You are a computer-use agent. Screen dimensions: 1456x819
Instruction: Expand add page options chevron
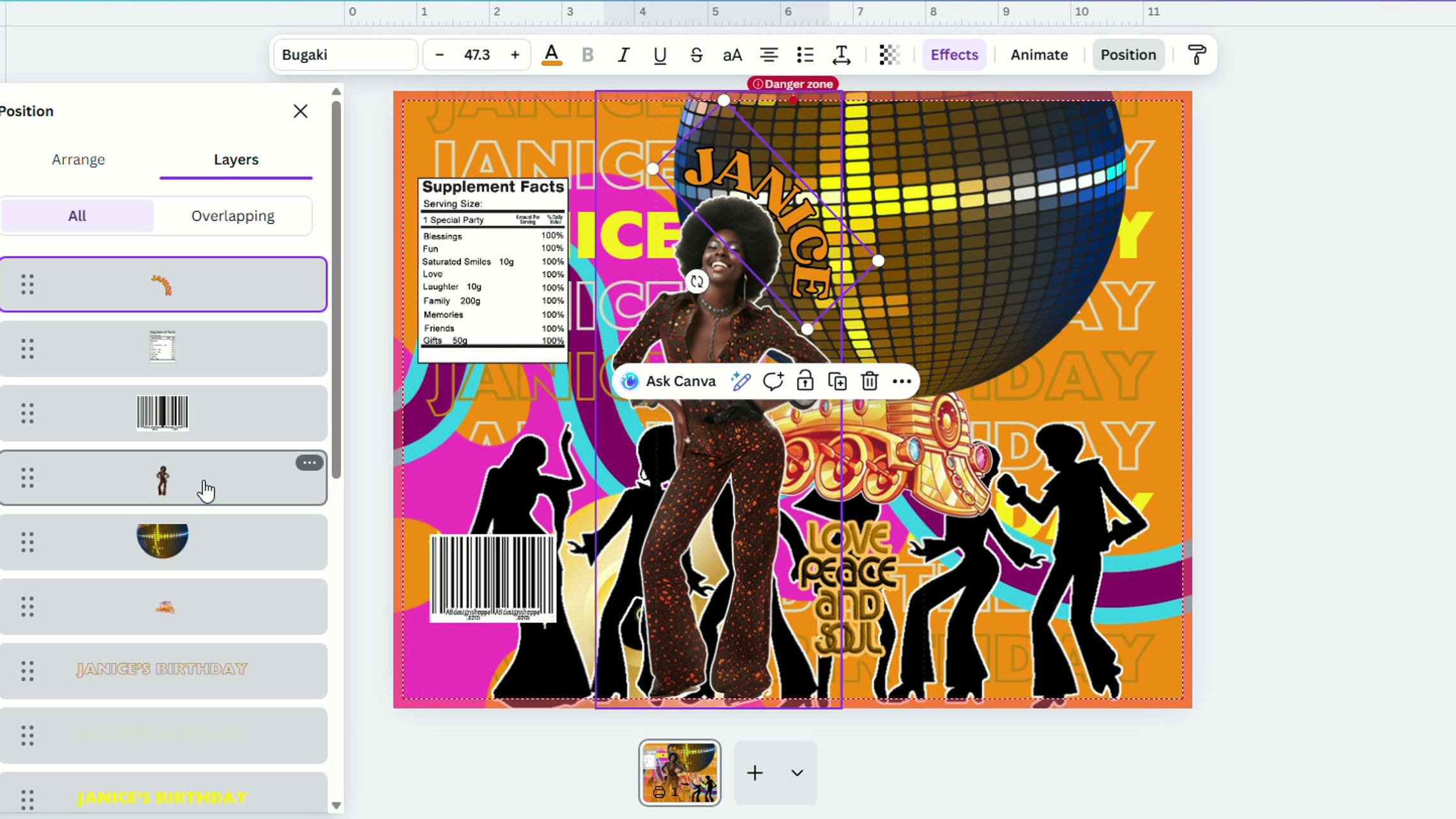point(797,773)
